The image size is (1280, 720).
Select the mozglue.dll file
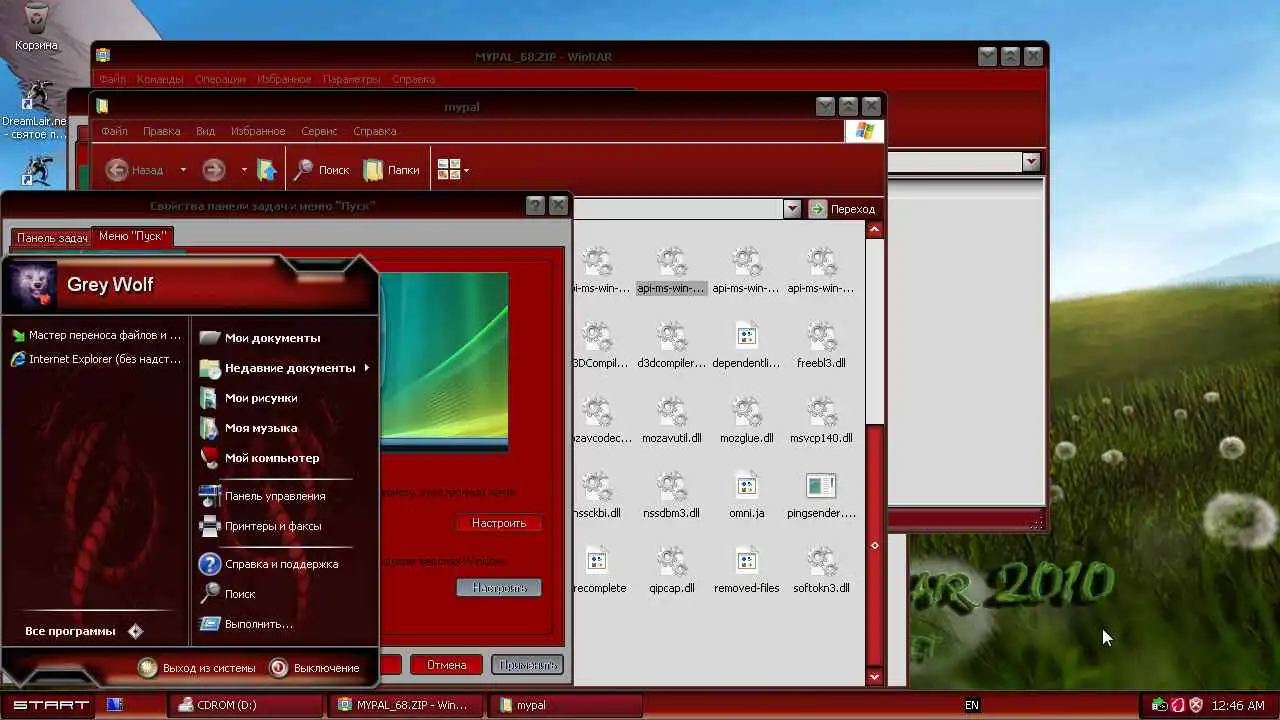tap(746, 421)
